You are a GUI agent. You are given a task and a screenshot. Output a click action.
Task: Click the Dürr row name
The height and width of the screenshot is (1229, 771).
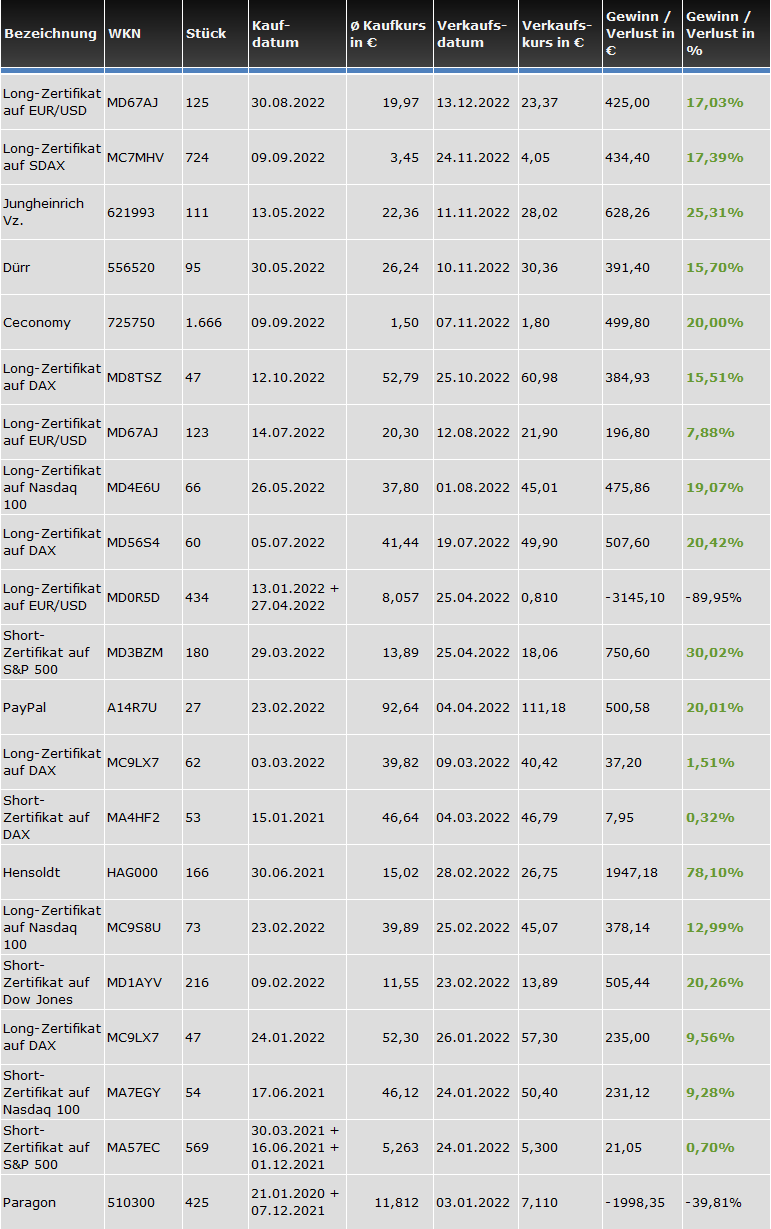pyautogui.click(x=18, y=268)
